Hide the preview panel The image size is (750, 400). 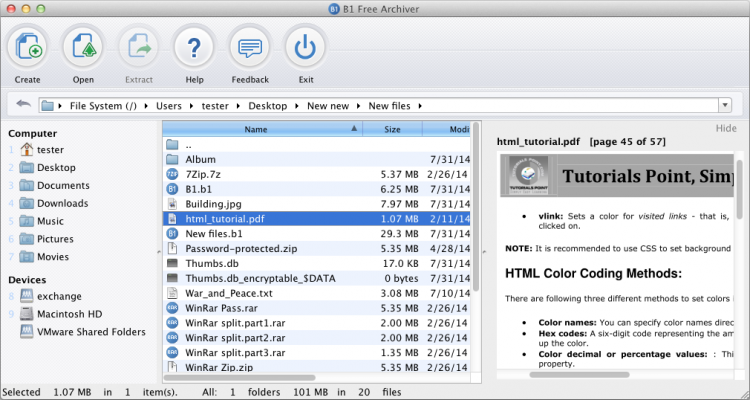click(x=726, y=128)
